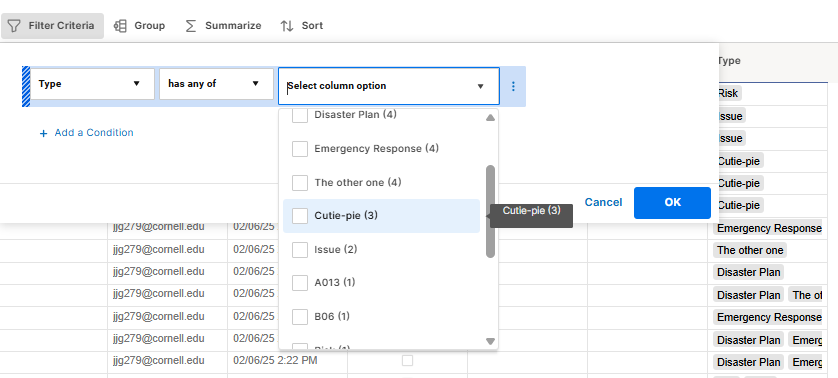Select the A013 (1) list entry
The width and height of the screenshot is (838, 378).
click(381, 283)
